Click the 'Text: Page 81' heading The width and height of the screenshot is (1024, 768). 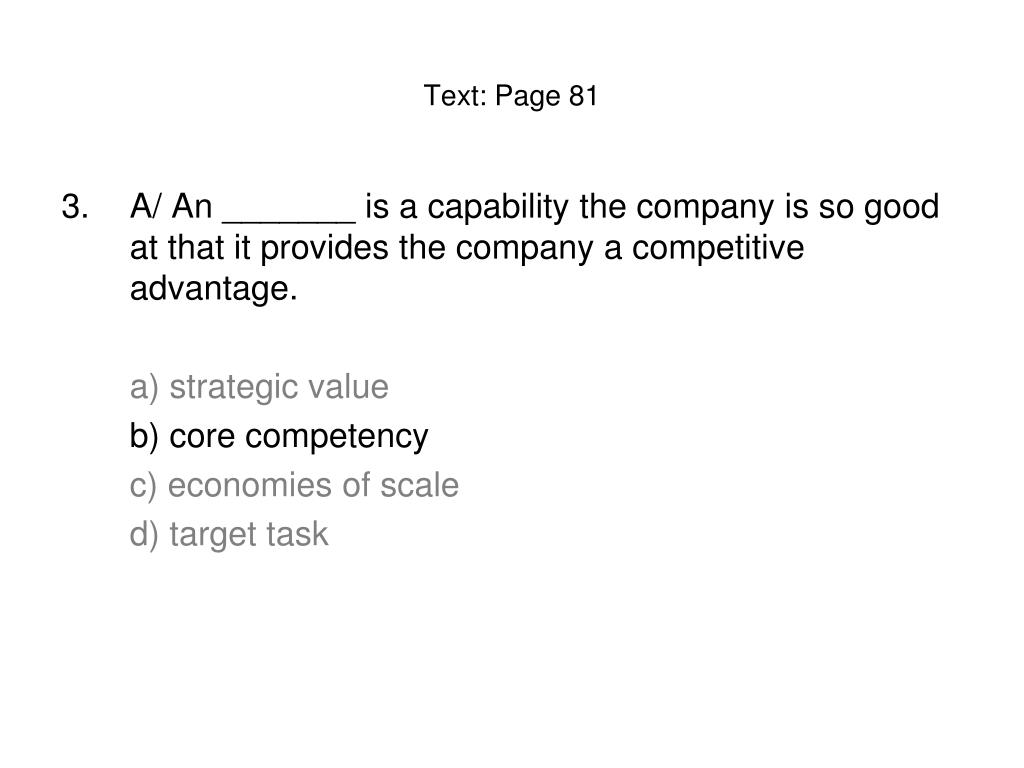[511, 96]
